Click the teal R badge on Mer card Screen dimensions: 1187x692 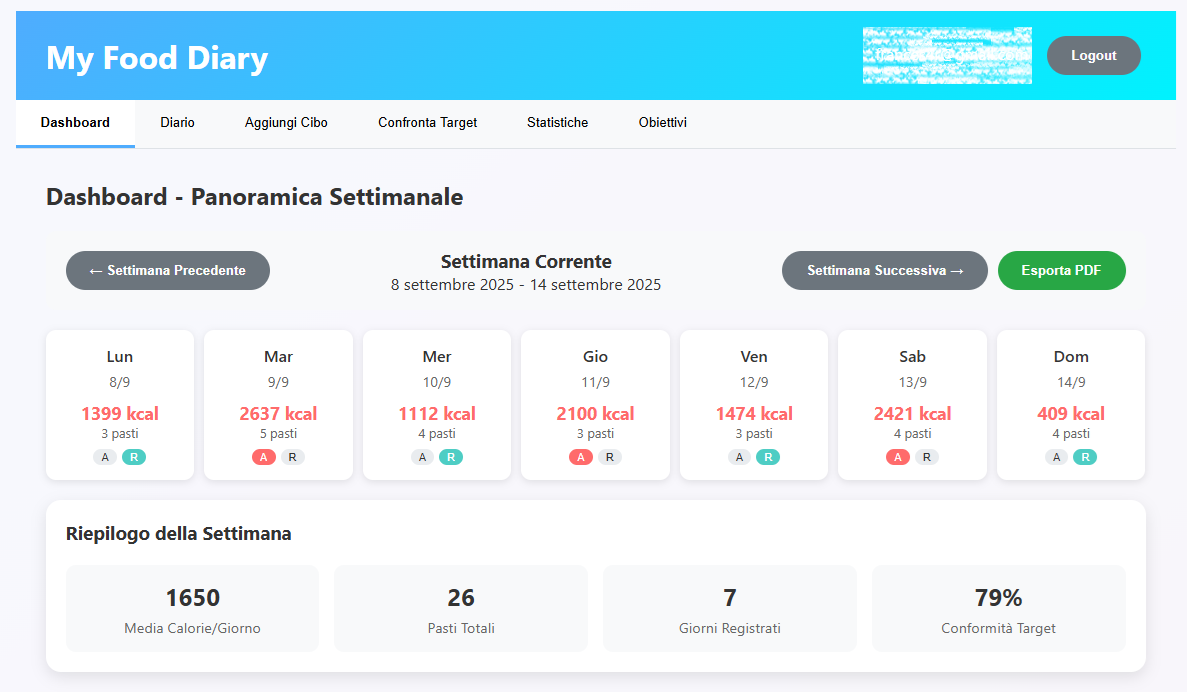[x=451, y=457]
